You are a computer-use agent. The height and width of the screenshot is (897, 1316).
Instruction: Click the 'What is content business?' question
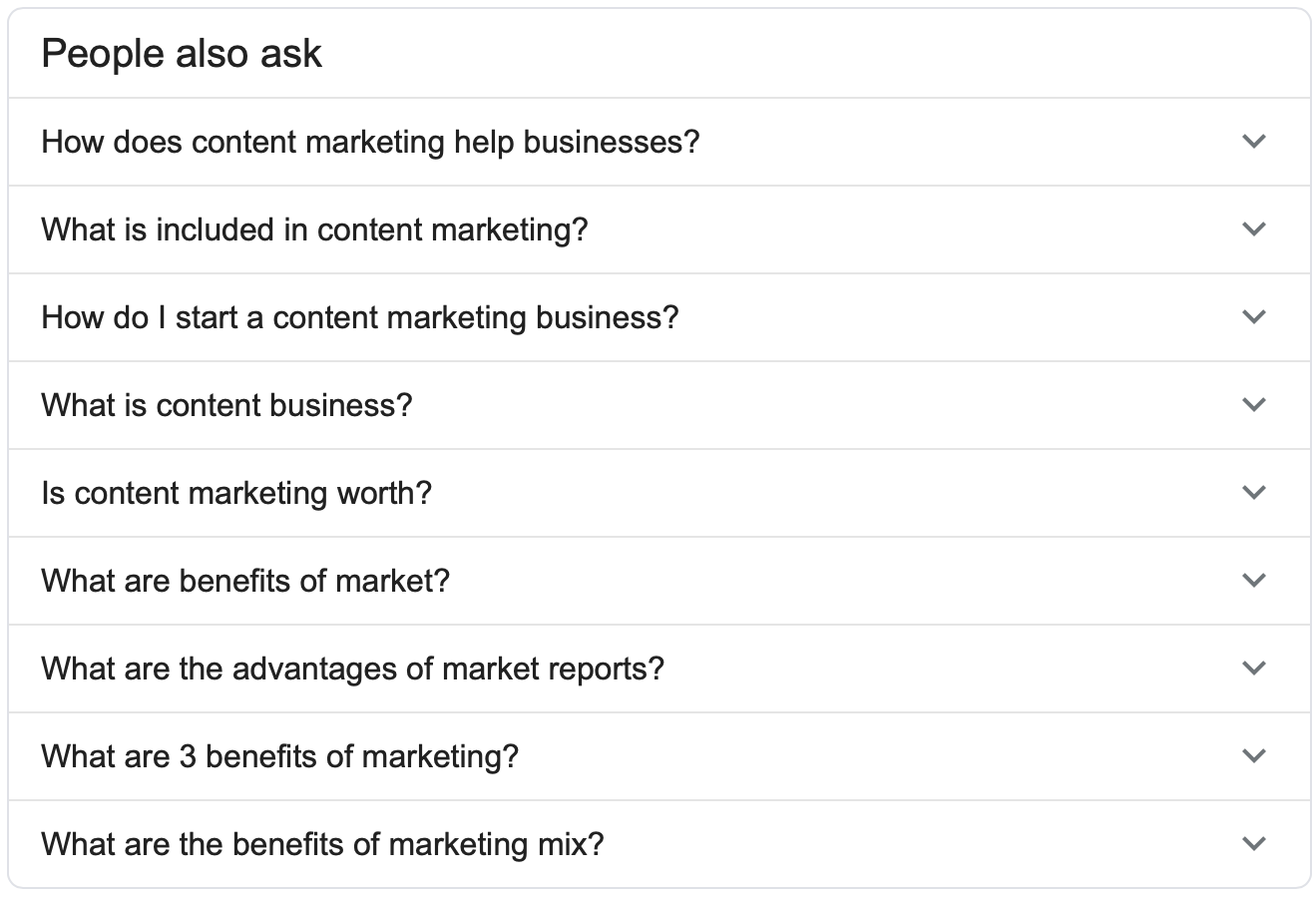pos(226,405)
